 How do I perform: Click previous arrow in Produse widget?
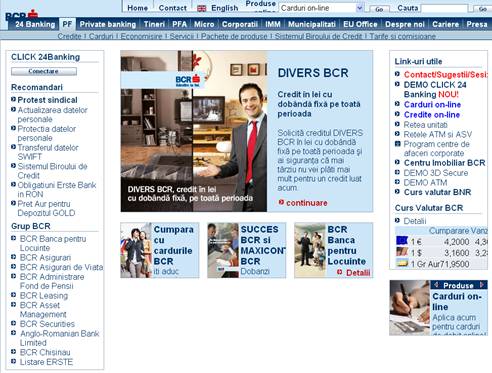436,285
